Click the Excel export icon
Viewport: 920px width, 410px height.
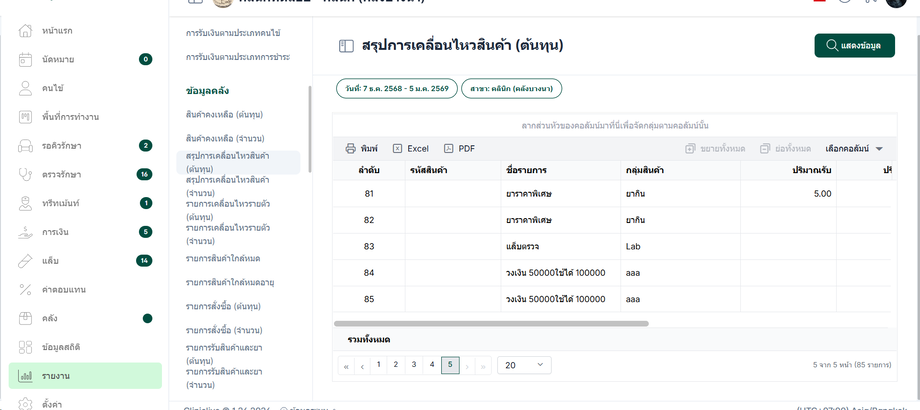[397, 148]
